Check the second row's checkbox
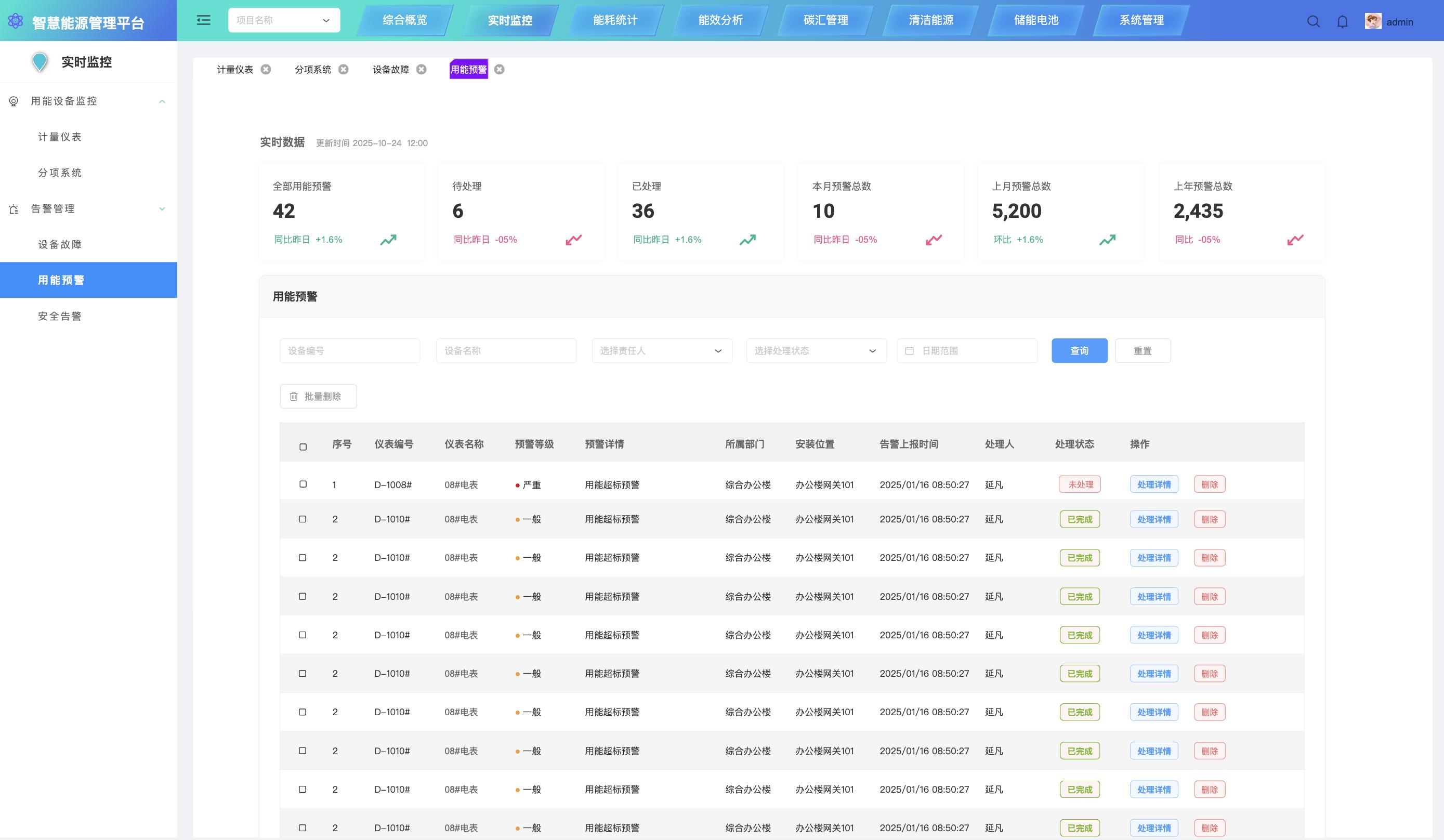The image size is (1444, 840). click(303, 519)
